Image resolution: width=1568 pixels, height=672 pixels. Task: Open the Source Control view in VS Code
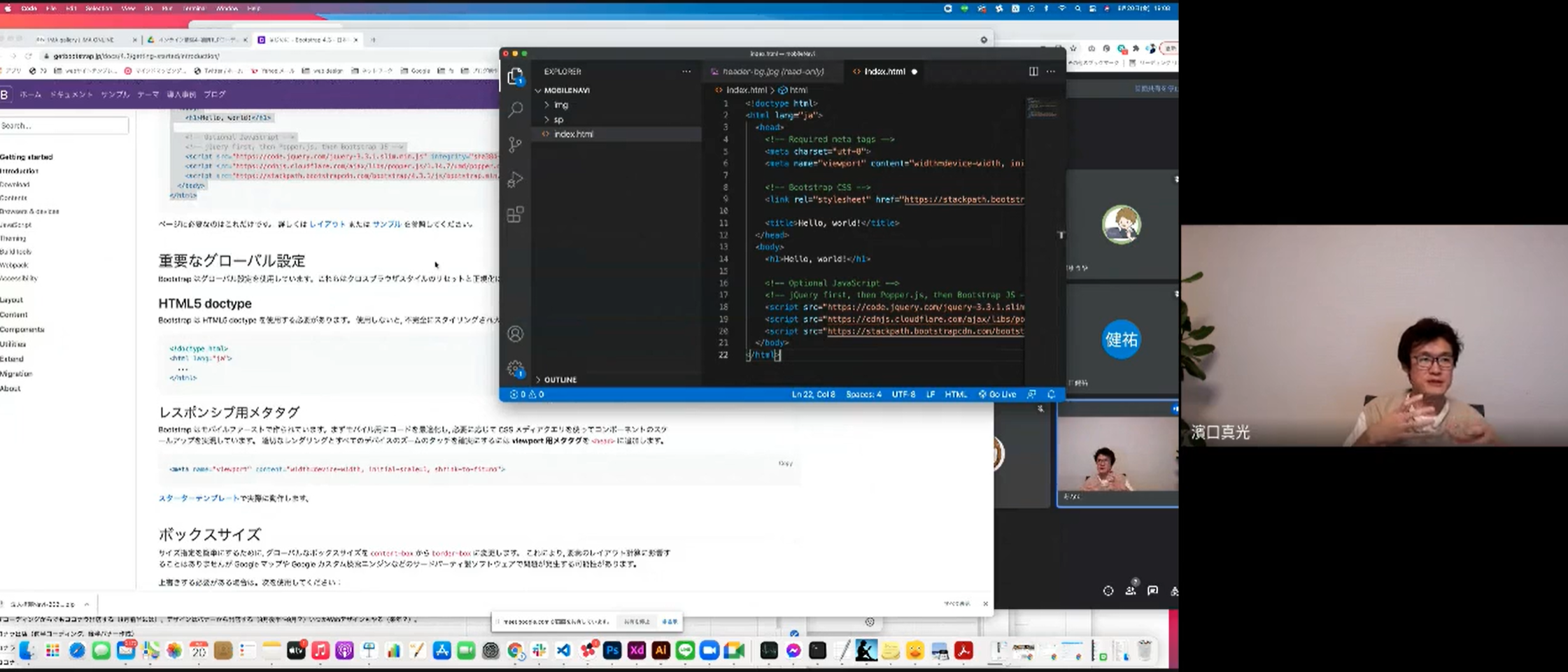pos(515,144)
